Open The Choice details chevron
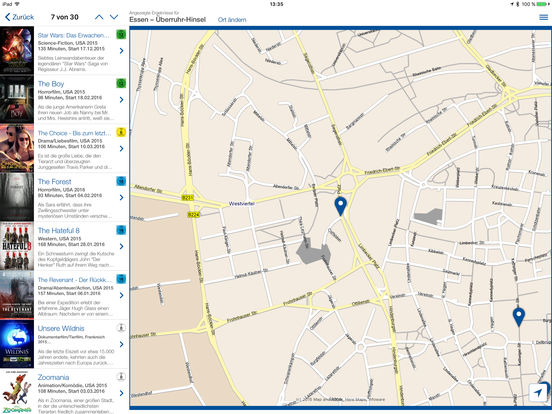 (121, 149)
